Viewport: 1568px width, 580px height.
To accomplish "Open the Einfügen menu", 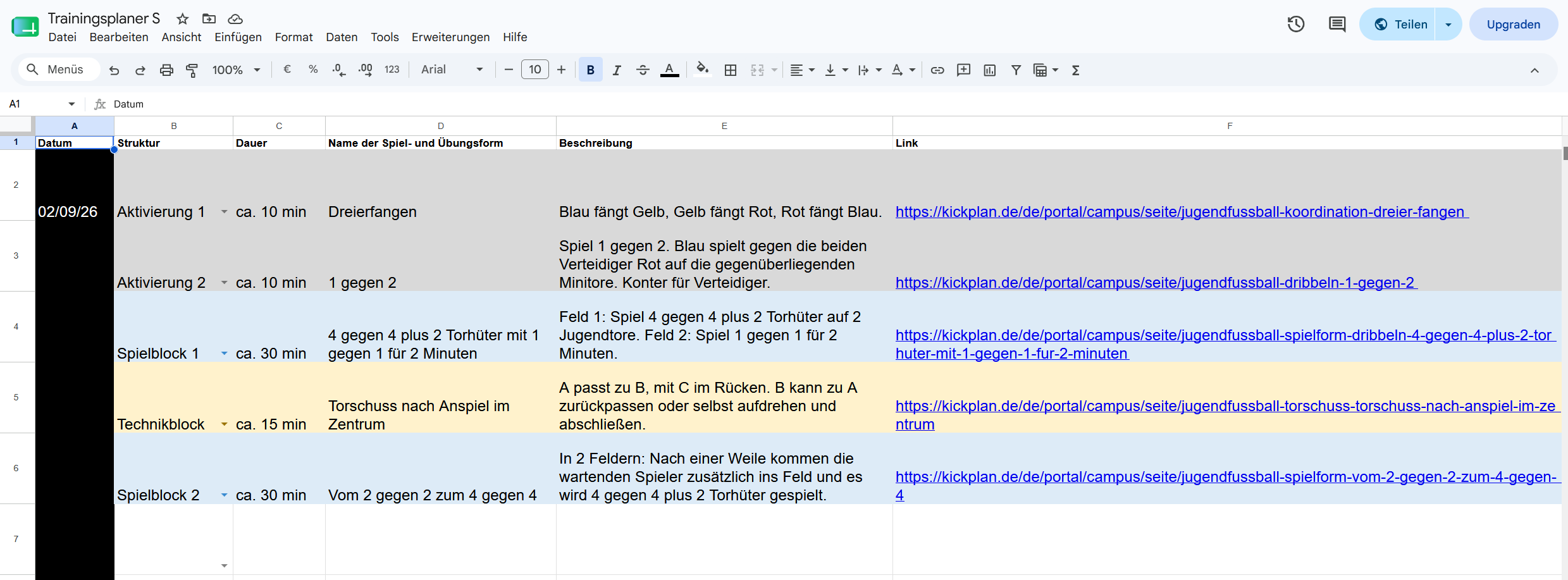I will [238, 37].
